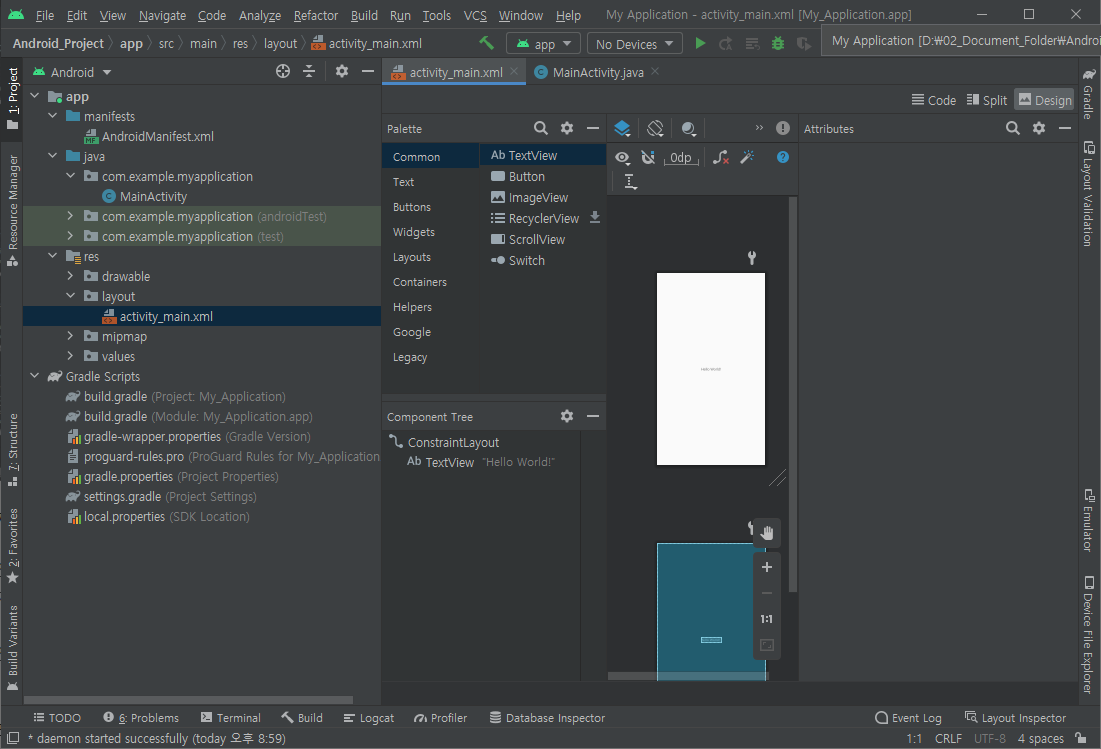Minimize the Palette panel
The height and width of the screenshot is (749, 1101).
coord(593,128)
